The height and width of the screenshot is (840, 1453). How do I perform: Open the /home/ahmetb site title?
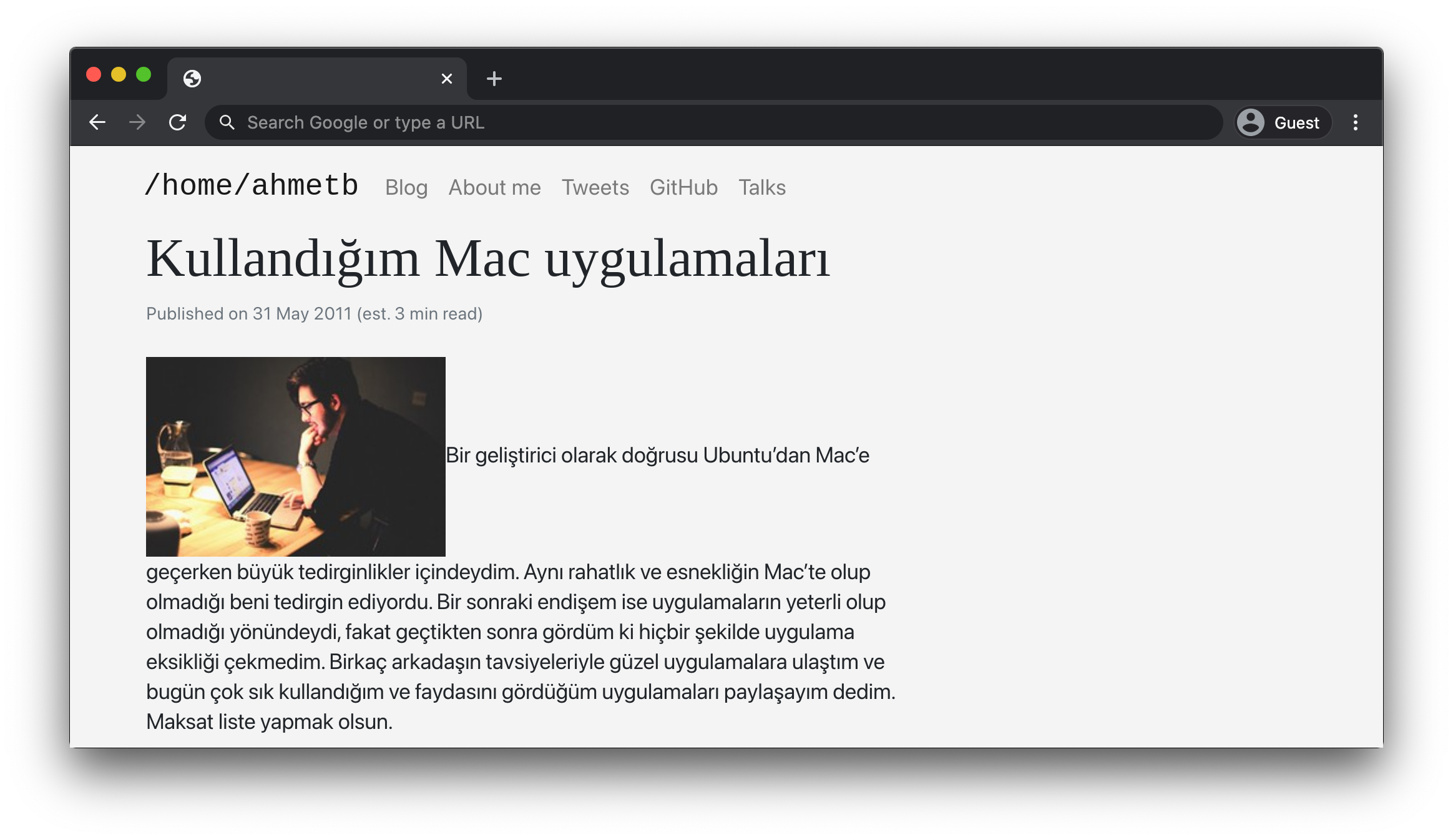point(252,185)
